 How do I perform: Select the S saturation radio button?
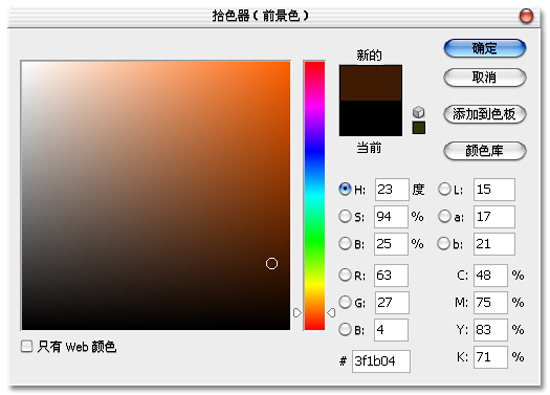(345, 216)
